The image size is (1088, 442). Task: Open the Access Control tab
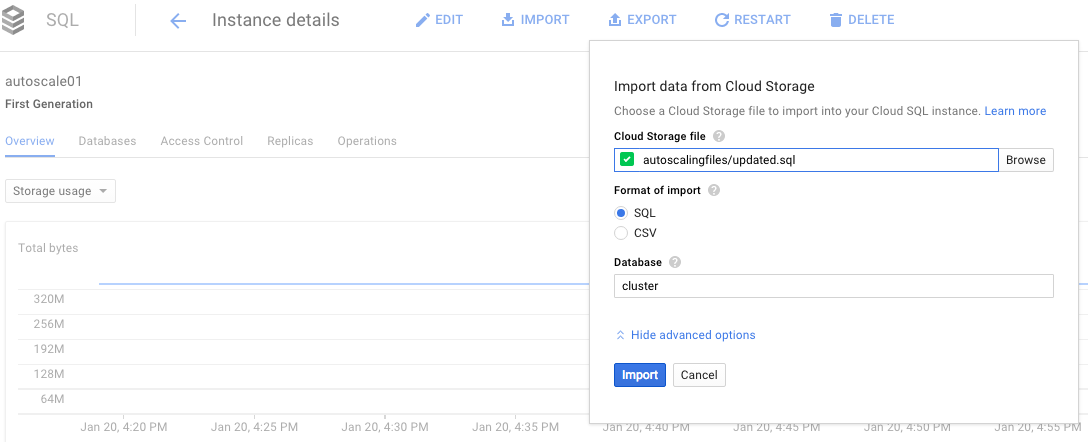coord(202,141)
